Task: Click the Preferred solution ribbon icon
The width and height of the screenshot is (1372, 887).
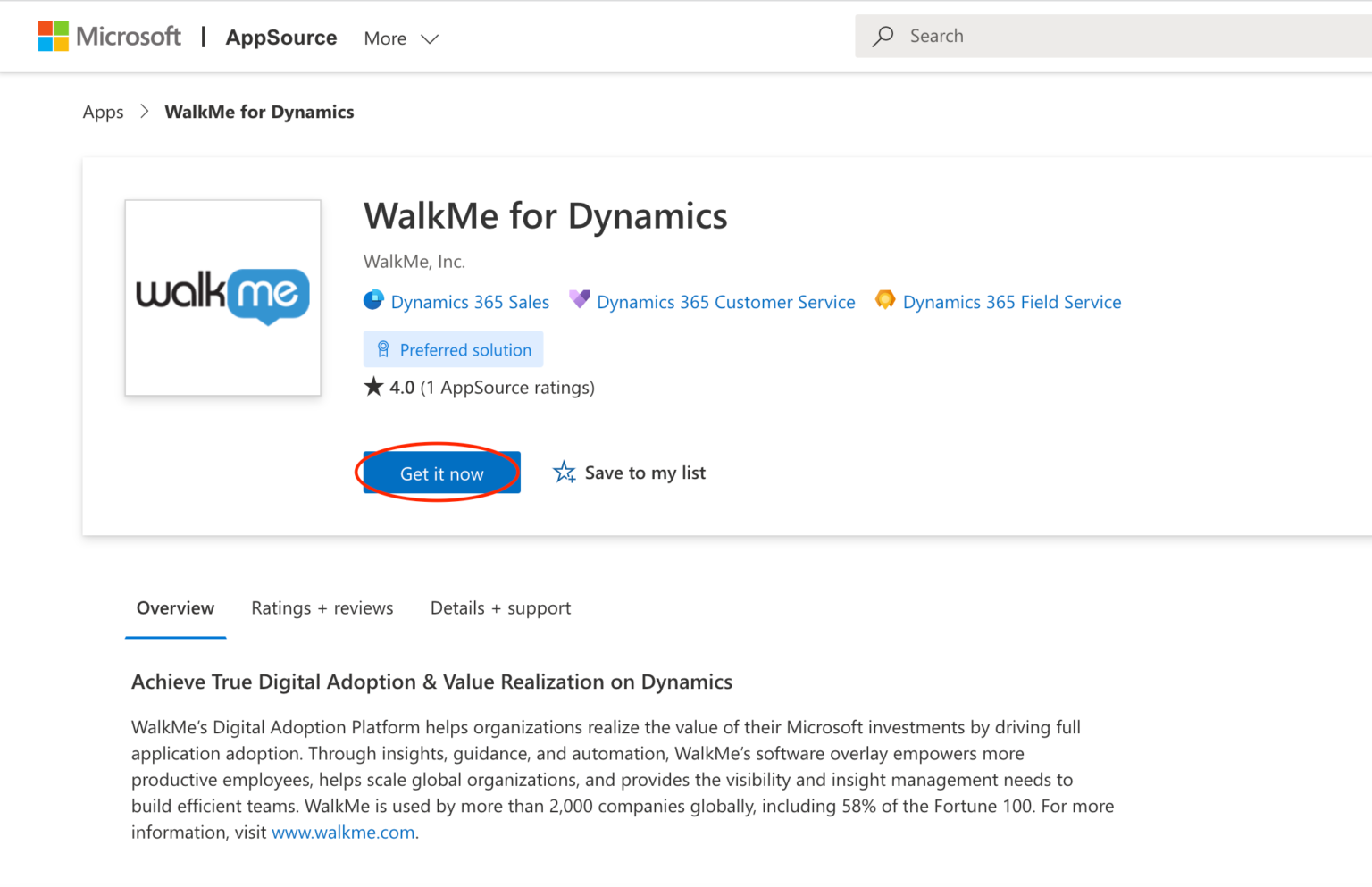Action: (x=384, y=349)
